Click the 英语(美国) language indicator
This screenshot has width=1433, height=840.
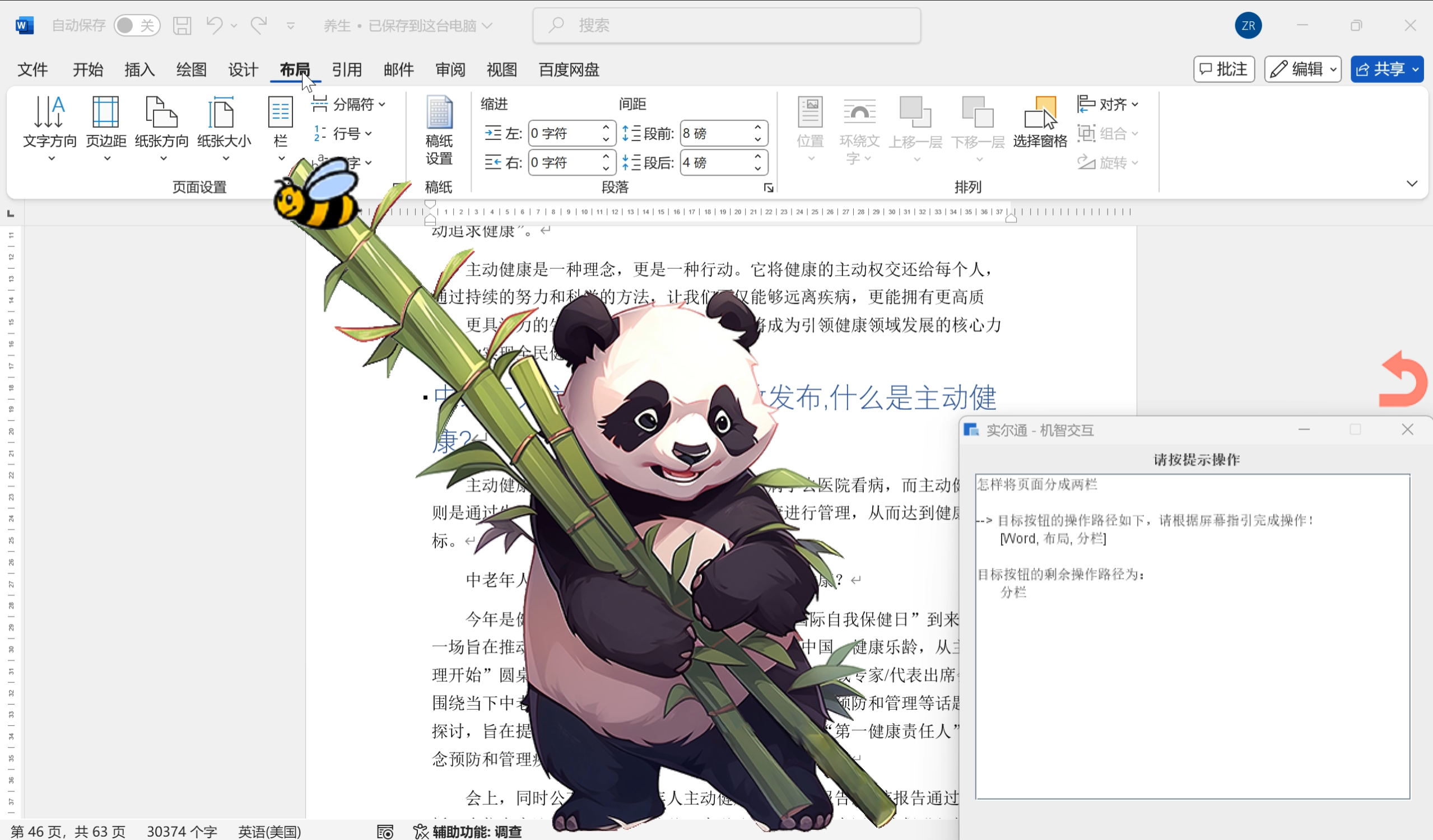(x=269, y=832)
